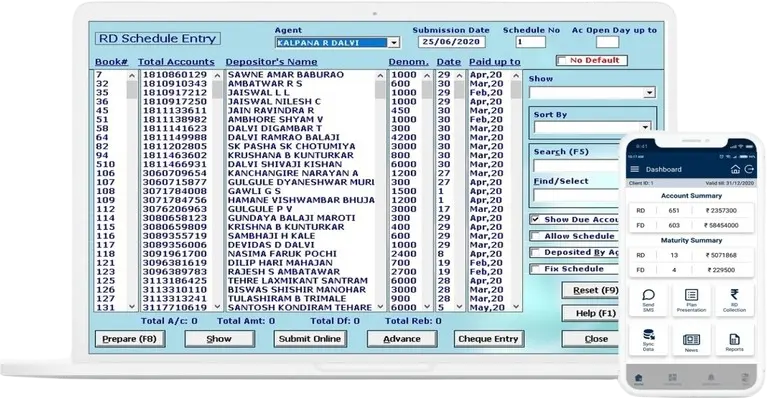
Task: Select depositor GAWLI G S
Action: pos(254,191)
